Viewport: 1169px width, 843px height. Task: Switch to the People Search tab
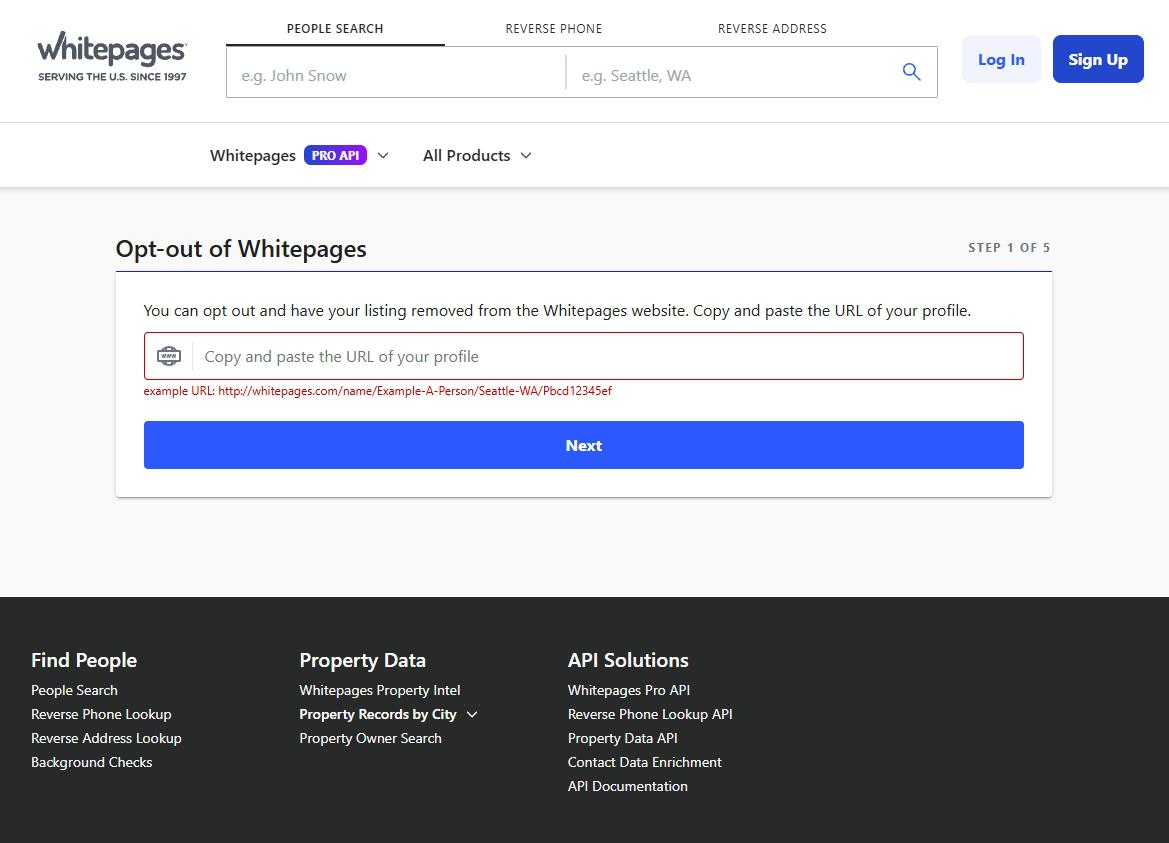[335, 28]
